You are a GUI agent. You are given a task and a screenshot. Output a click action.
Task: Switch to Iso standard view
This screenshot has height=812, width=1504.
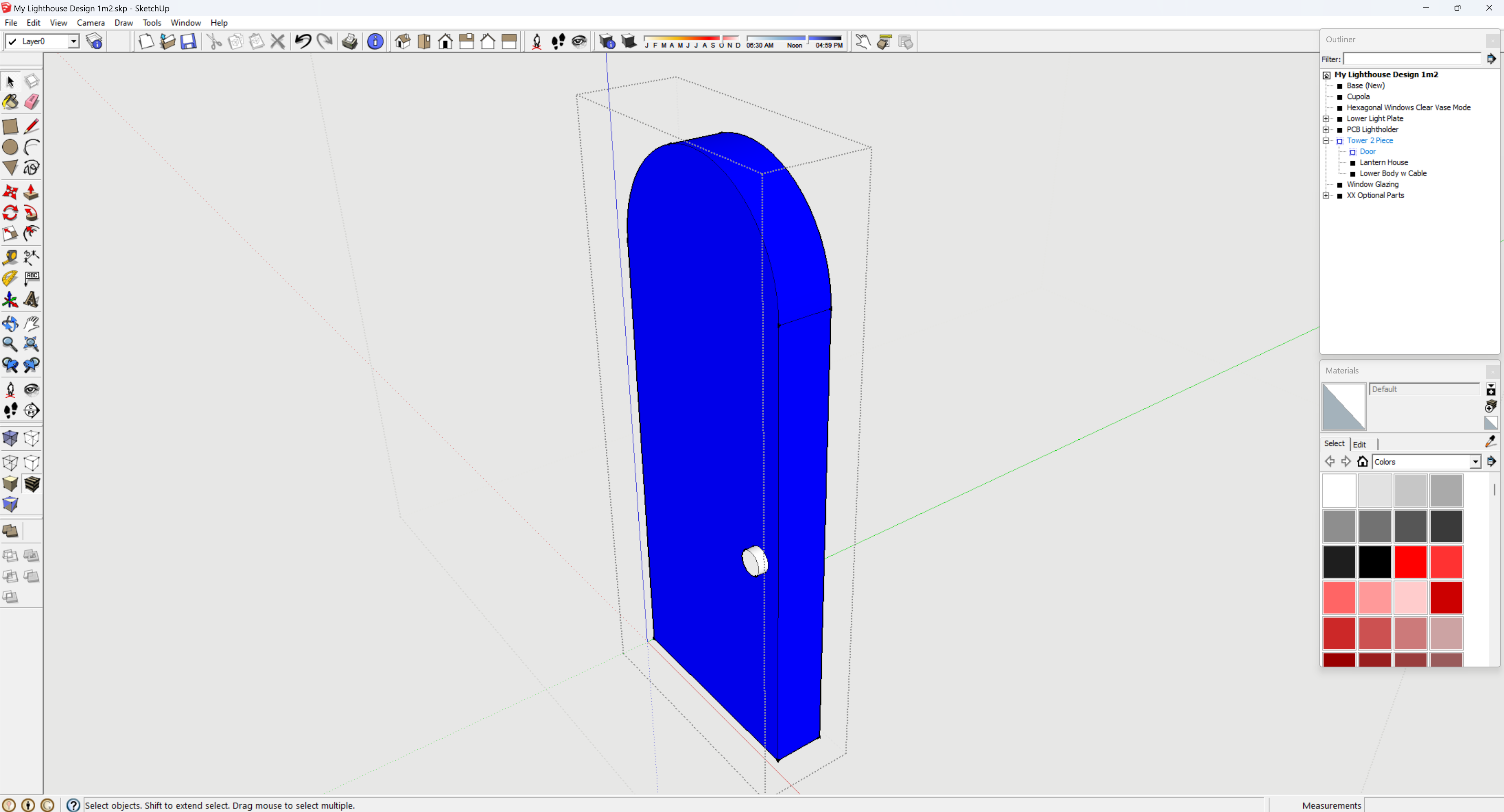[403, 42]
